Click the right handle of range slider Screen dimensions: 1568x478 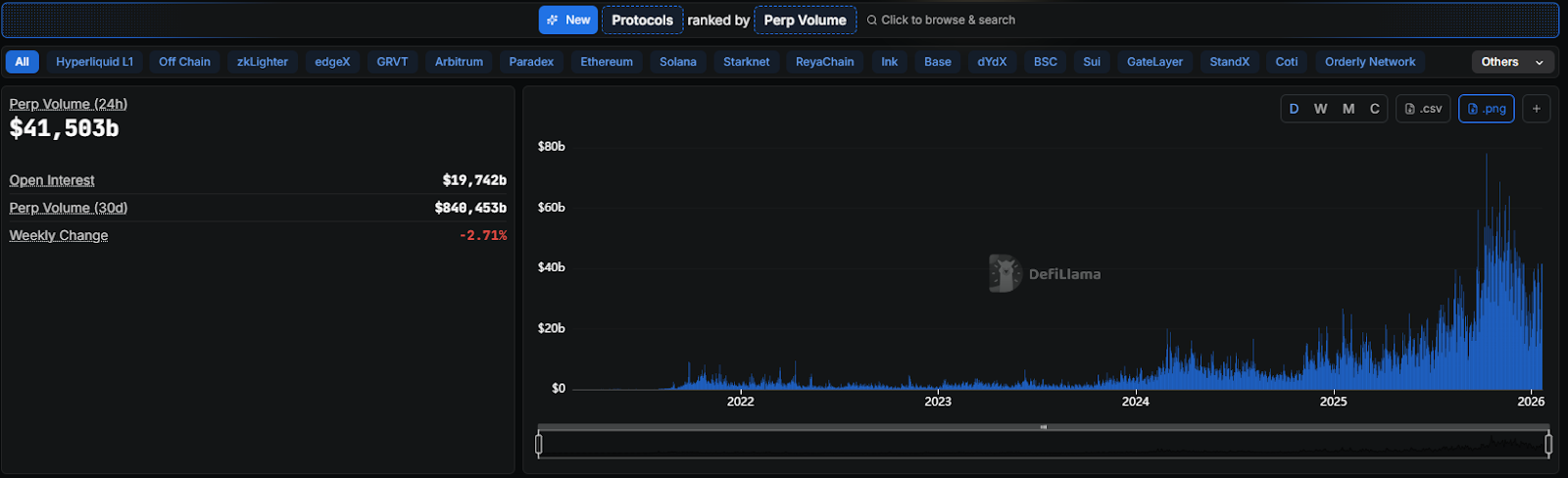point(1548,445)
